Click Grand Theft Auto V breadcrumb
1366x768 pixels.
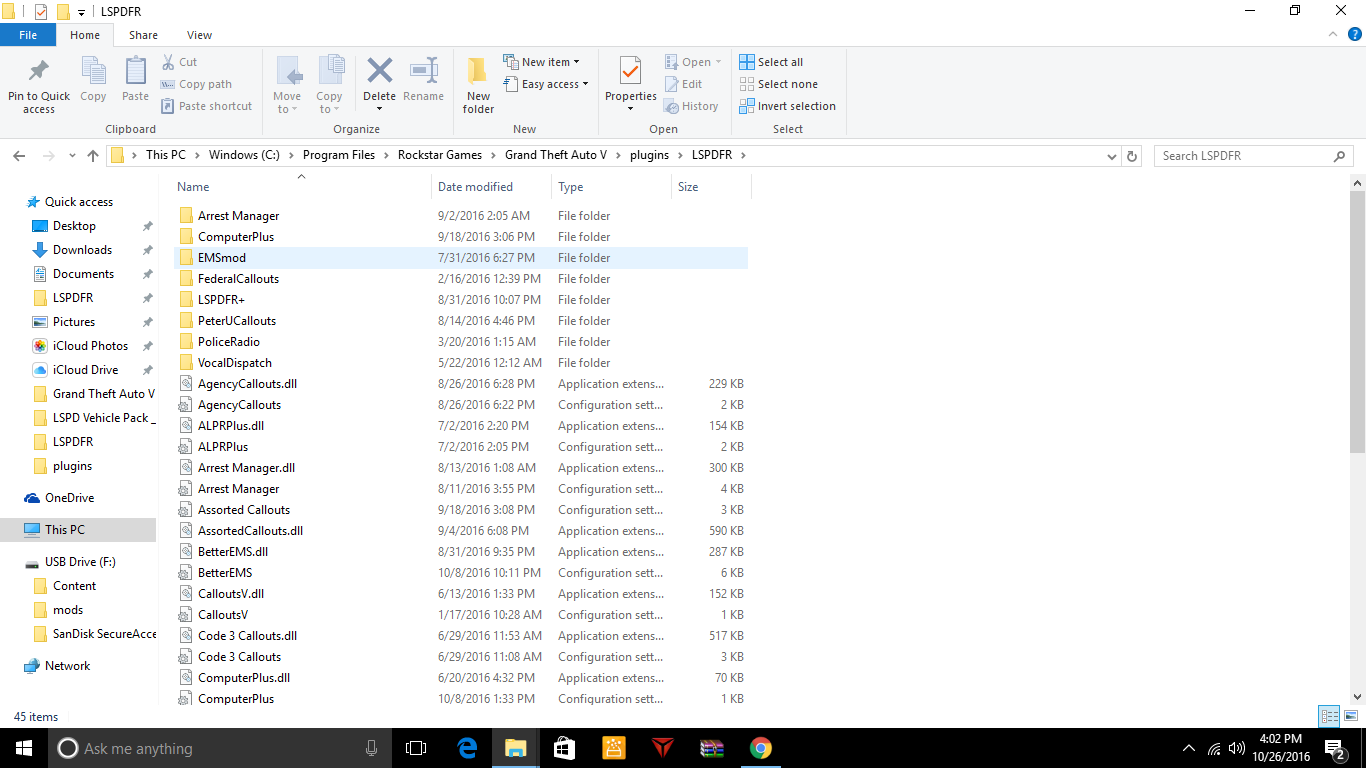(x=556, y=155)
